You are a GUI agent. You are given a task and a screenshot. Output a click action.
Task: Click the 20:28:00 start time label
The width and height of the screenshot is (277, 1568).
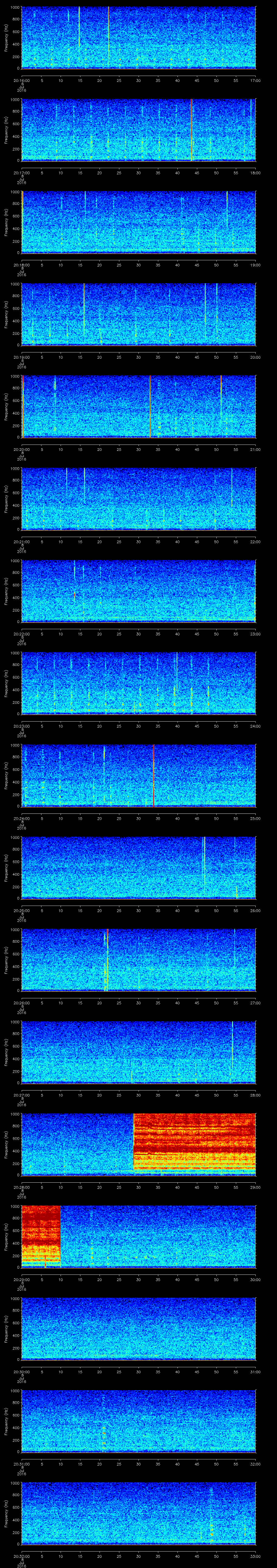click(21, 1187)
